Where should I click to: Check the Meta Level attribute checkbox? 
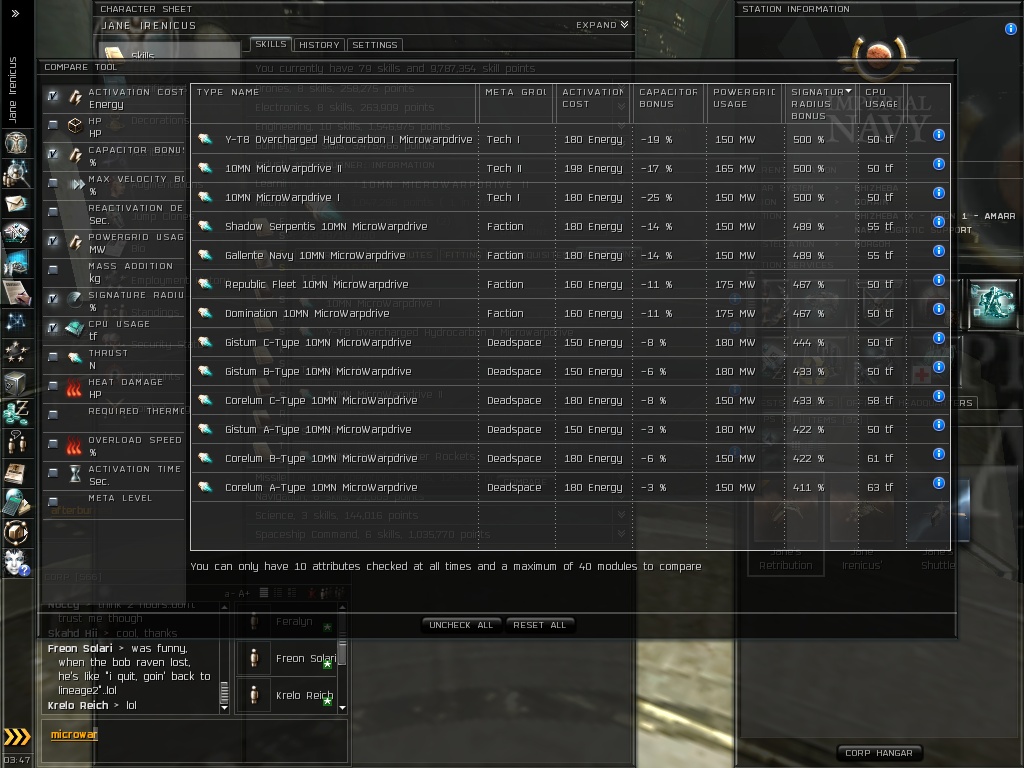pos(53,502)
